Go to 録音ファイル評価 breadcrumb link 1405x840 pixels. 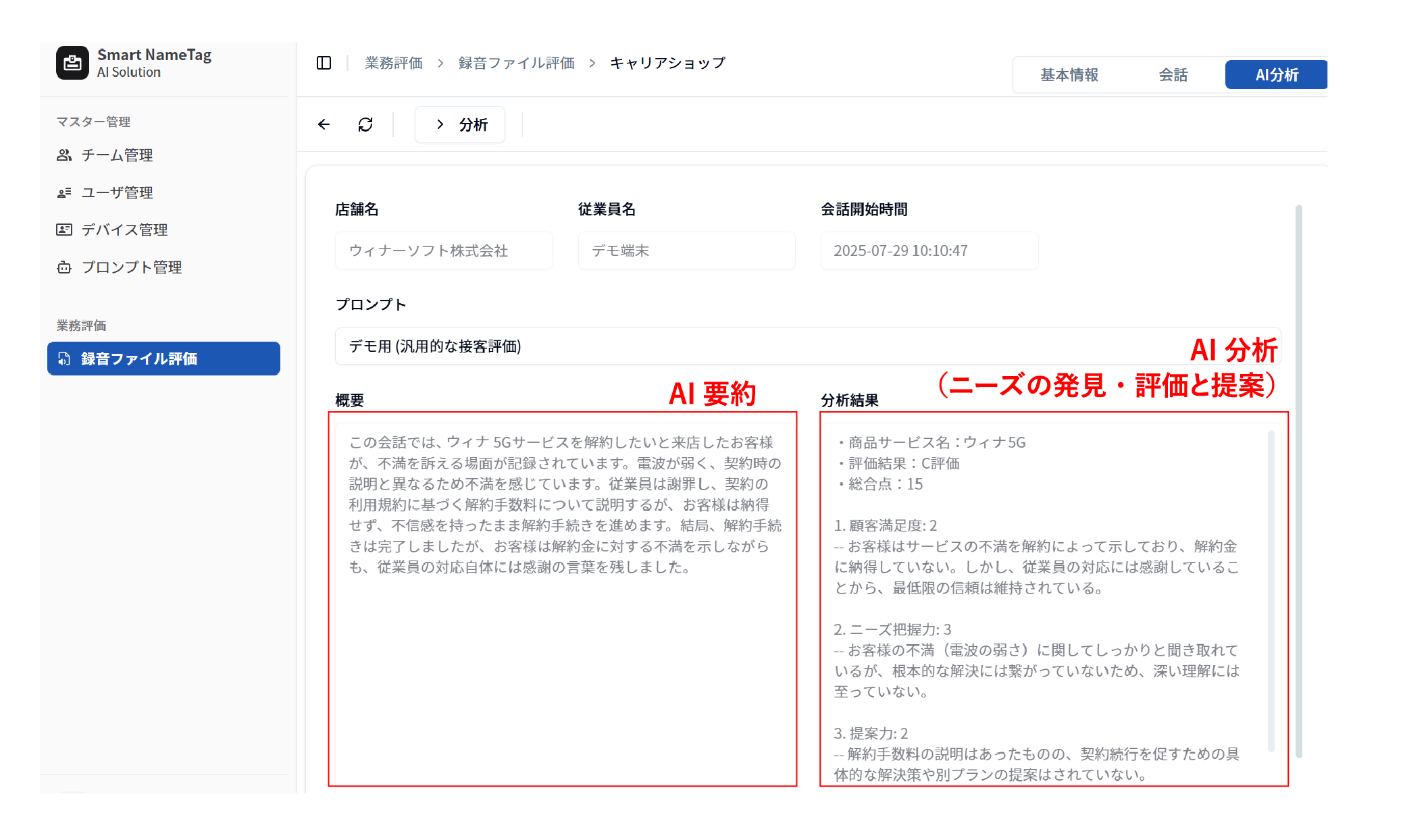pyautogui.click(x=516, y=63)
